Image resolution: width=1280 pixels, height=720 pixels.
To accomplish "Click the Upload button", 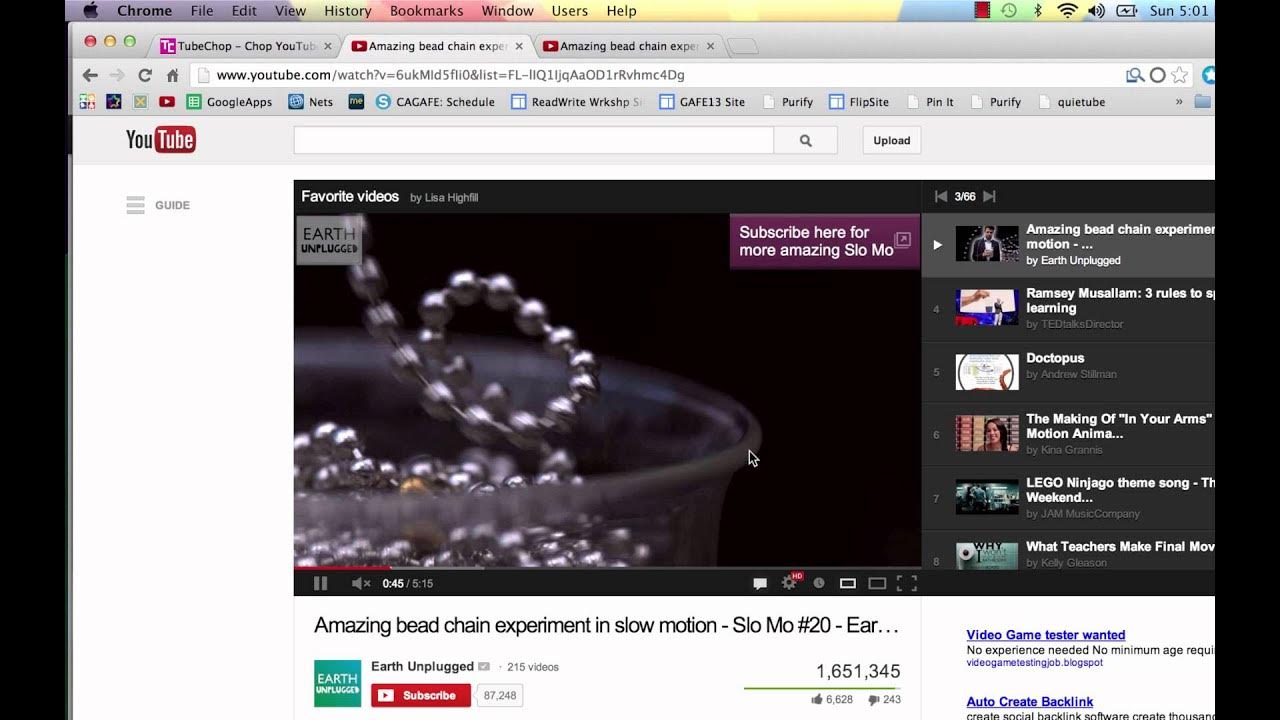I will coord(892,141).
